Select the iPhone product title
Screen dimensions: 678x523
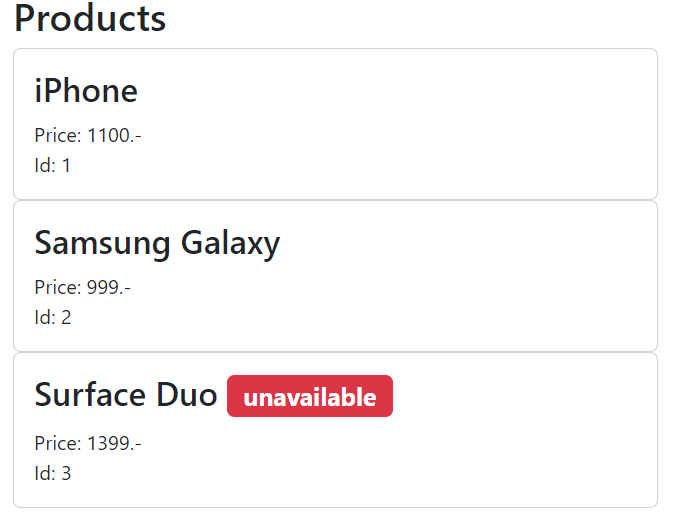[x=86, y=91]
